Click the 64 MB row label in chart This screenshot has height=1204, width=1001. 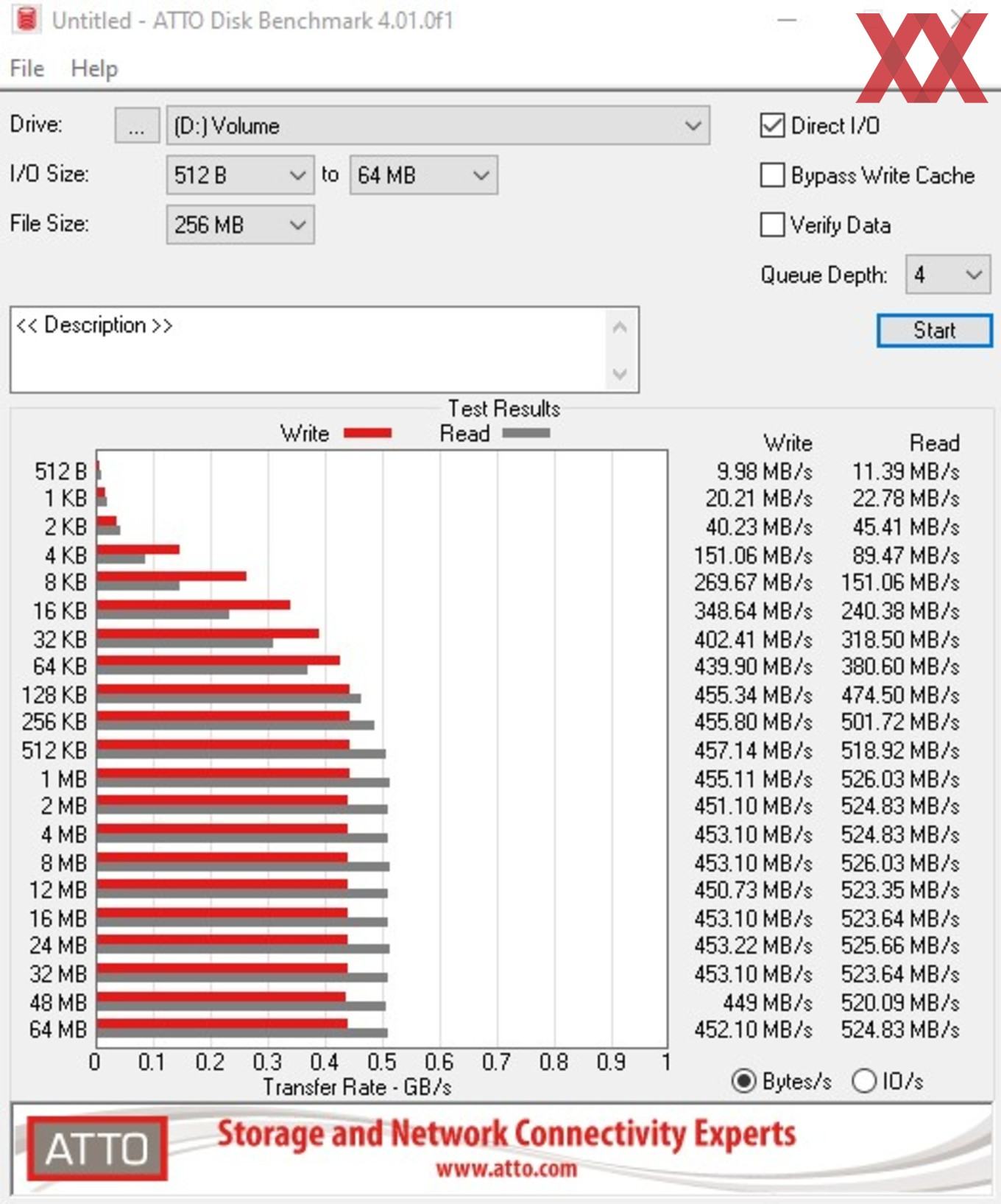tap(58, 1029)
